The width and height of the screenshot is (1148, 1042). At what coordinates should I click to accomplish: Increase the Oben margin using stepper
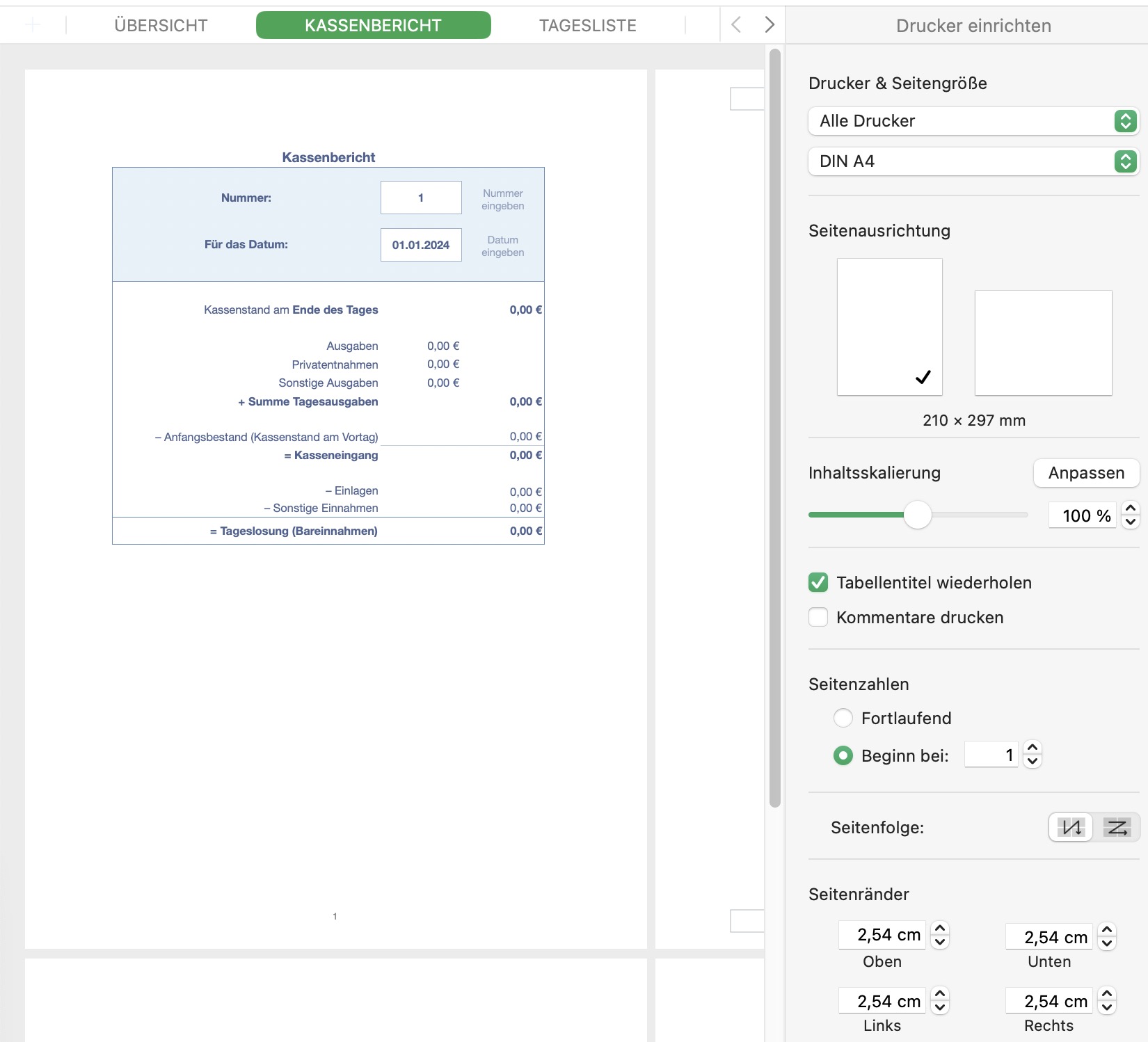point(940,928)
